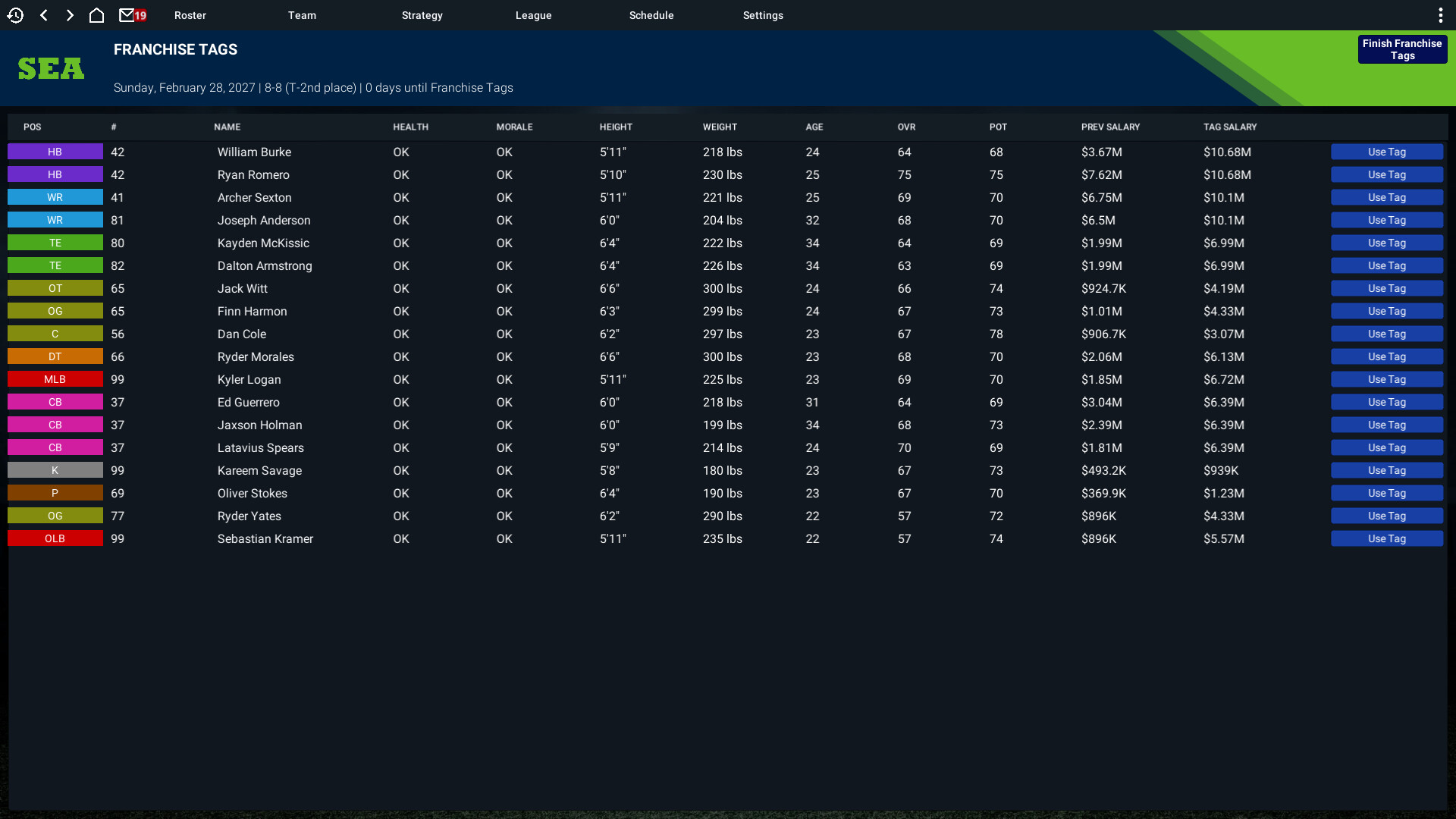Click Finish Franchise Tags
The image size is (1456, 819).
(1401, 49)
